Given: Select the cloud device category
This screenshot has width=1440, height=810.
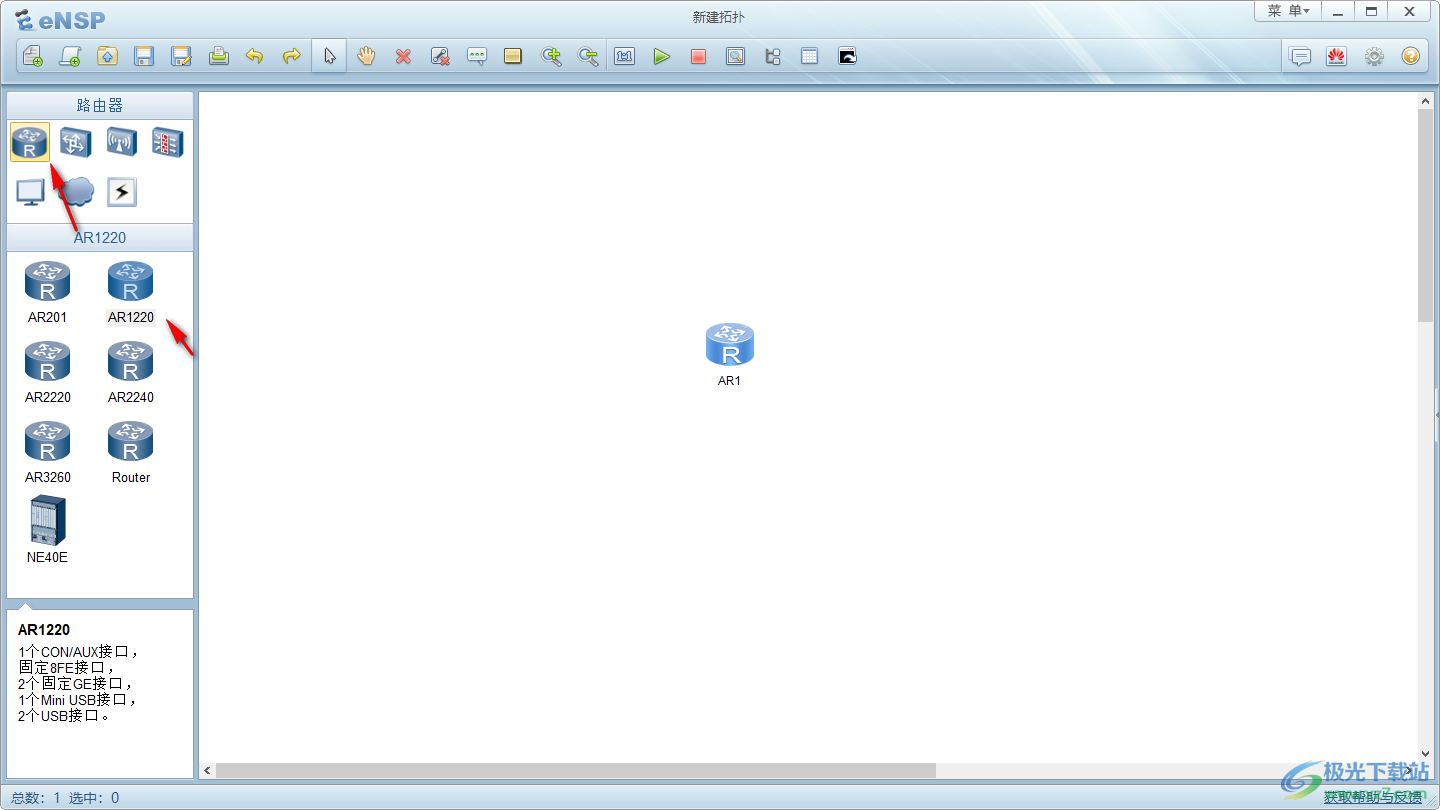Looking at the screenshot, I should coord(76,192).
